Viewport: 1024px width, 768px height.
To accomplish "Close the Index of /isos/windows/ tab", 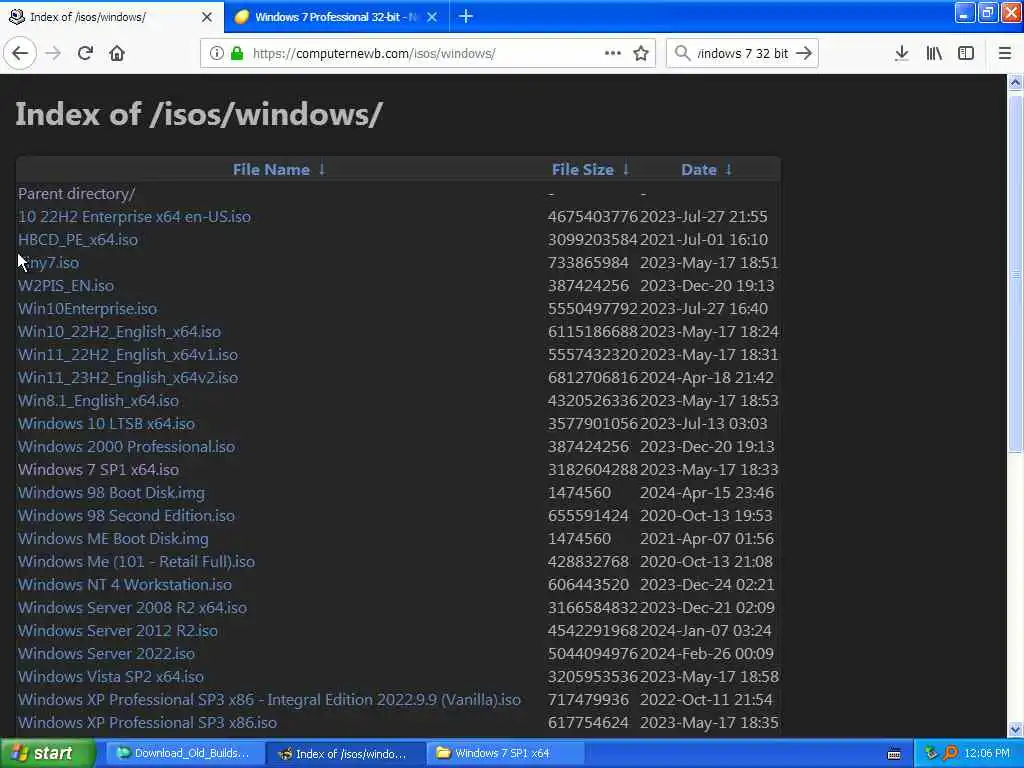I will tap(207, 17).
